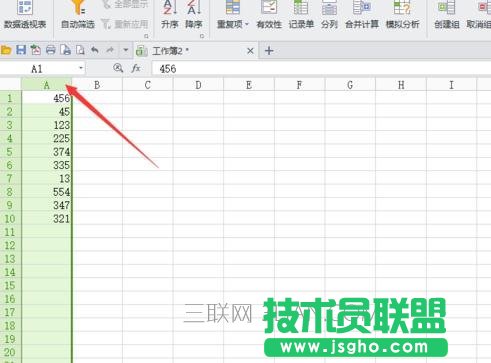Click 分列 text to columns
Image resolution: width=491 pixels, height=363 pixels.
pyautogui.click(x=329, y=15)
